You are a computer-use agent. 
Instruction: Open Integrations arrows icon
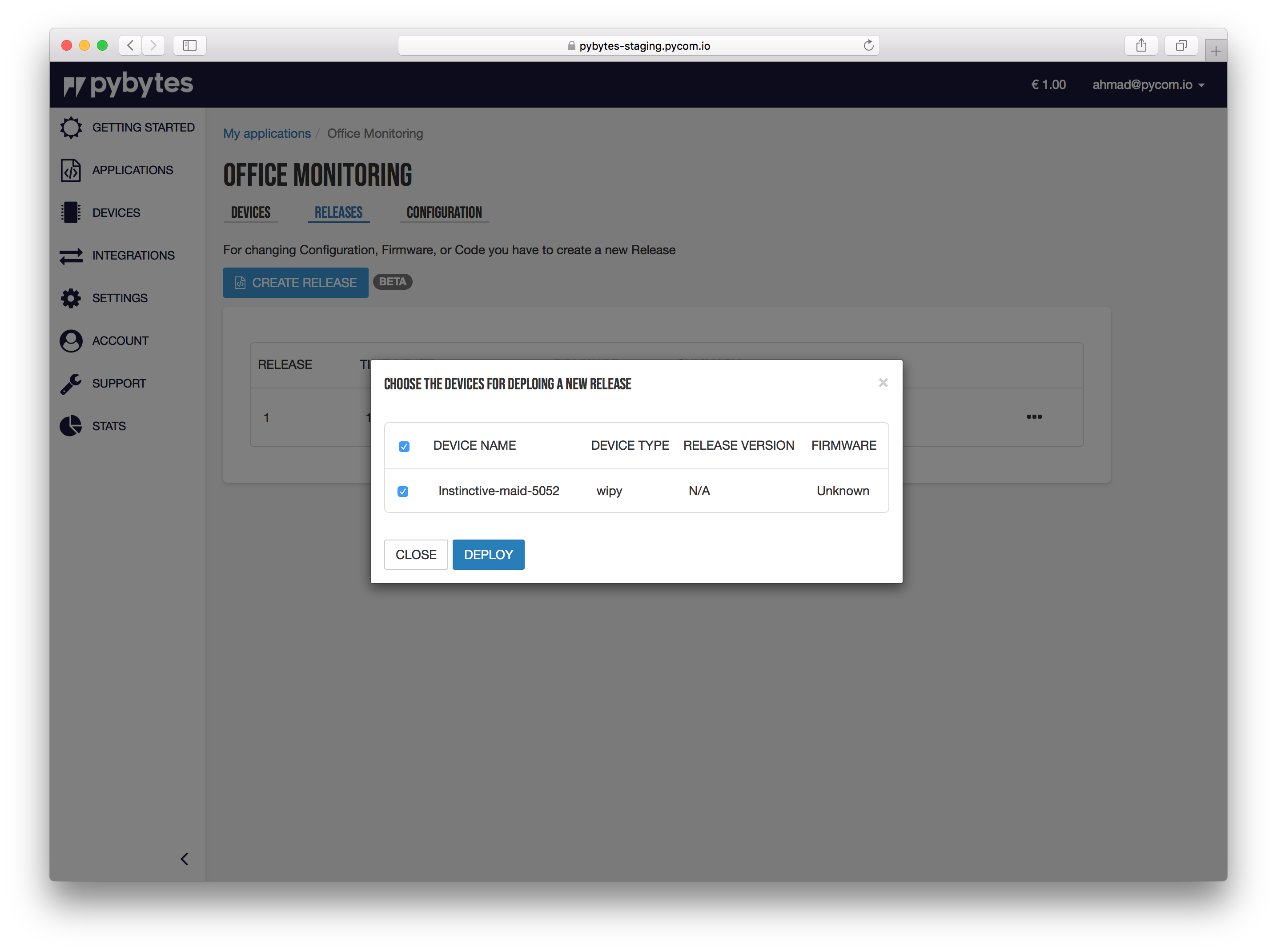point(71,255)
